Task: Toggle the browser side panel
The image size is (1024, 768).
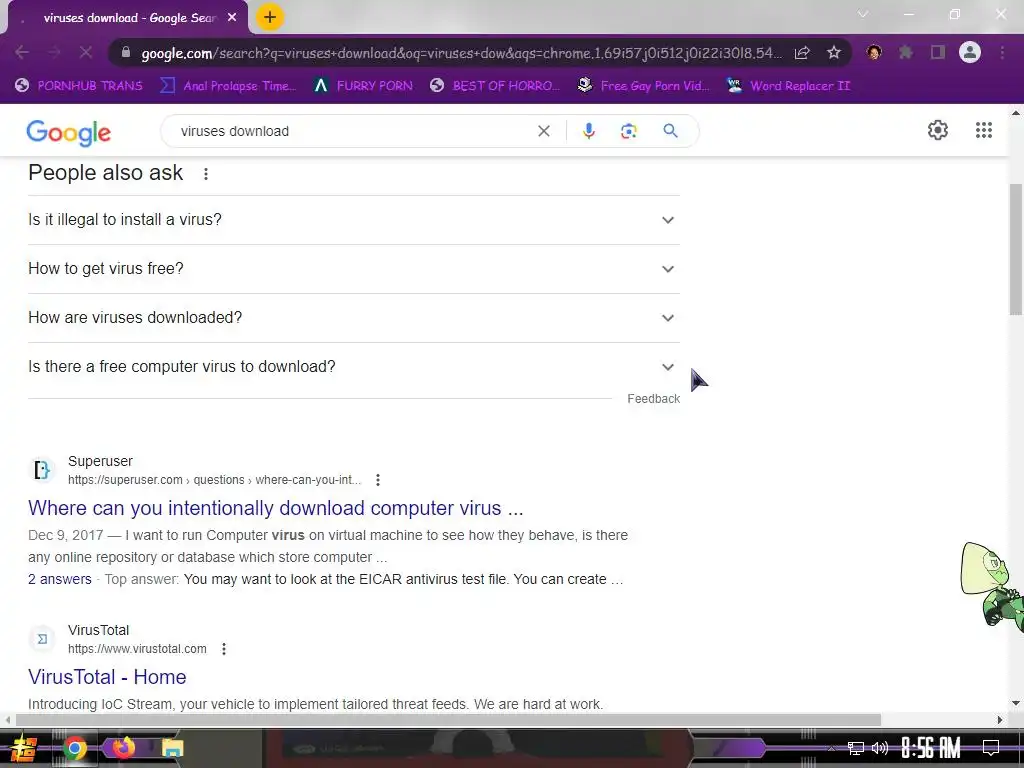Action: [x=938, y=52]
